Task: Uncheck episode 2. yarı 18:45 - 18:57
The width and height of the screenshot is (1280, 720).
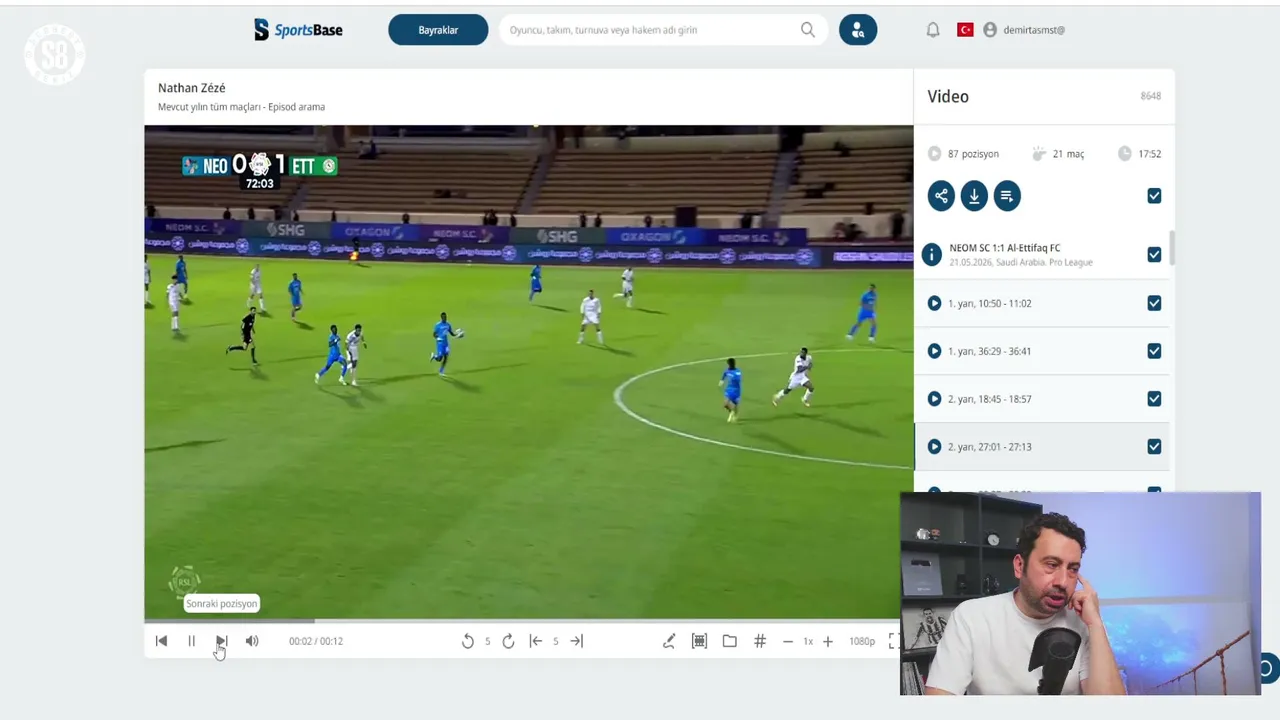Action: tap(1154, 399)
